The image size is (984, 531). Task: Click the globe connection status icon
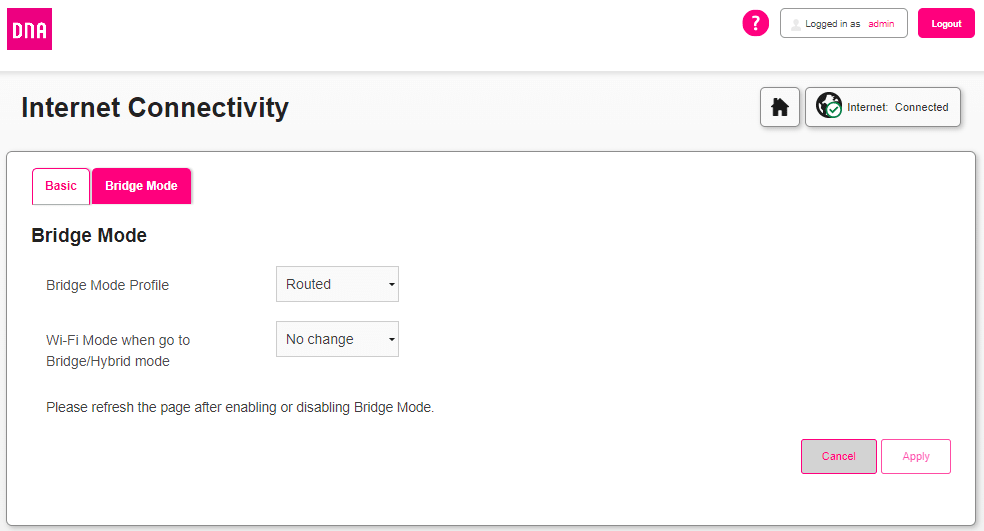[x=828, y=107]
